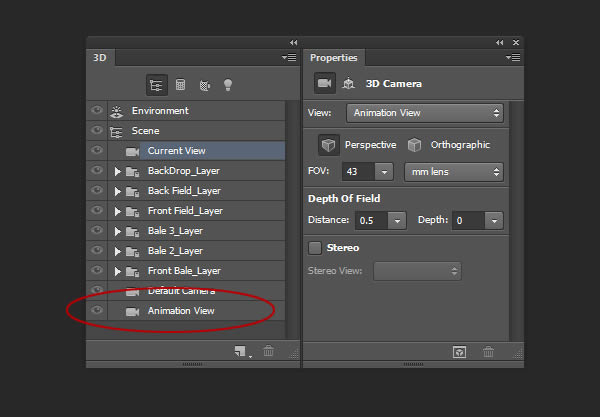Select the Environment row label
The height and width of the screenshot is (417, 600).
(160, 111)
